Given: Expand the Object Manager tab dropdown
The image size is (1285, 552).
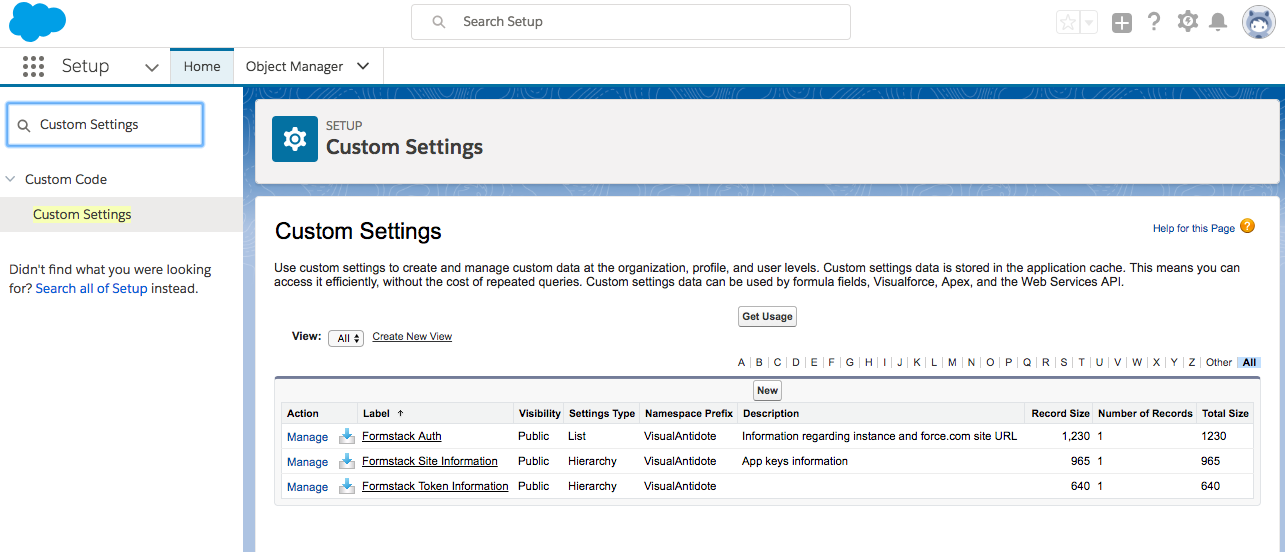Looking at the screenshot, I should click(363, 67).
